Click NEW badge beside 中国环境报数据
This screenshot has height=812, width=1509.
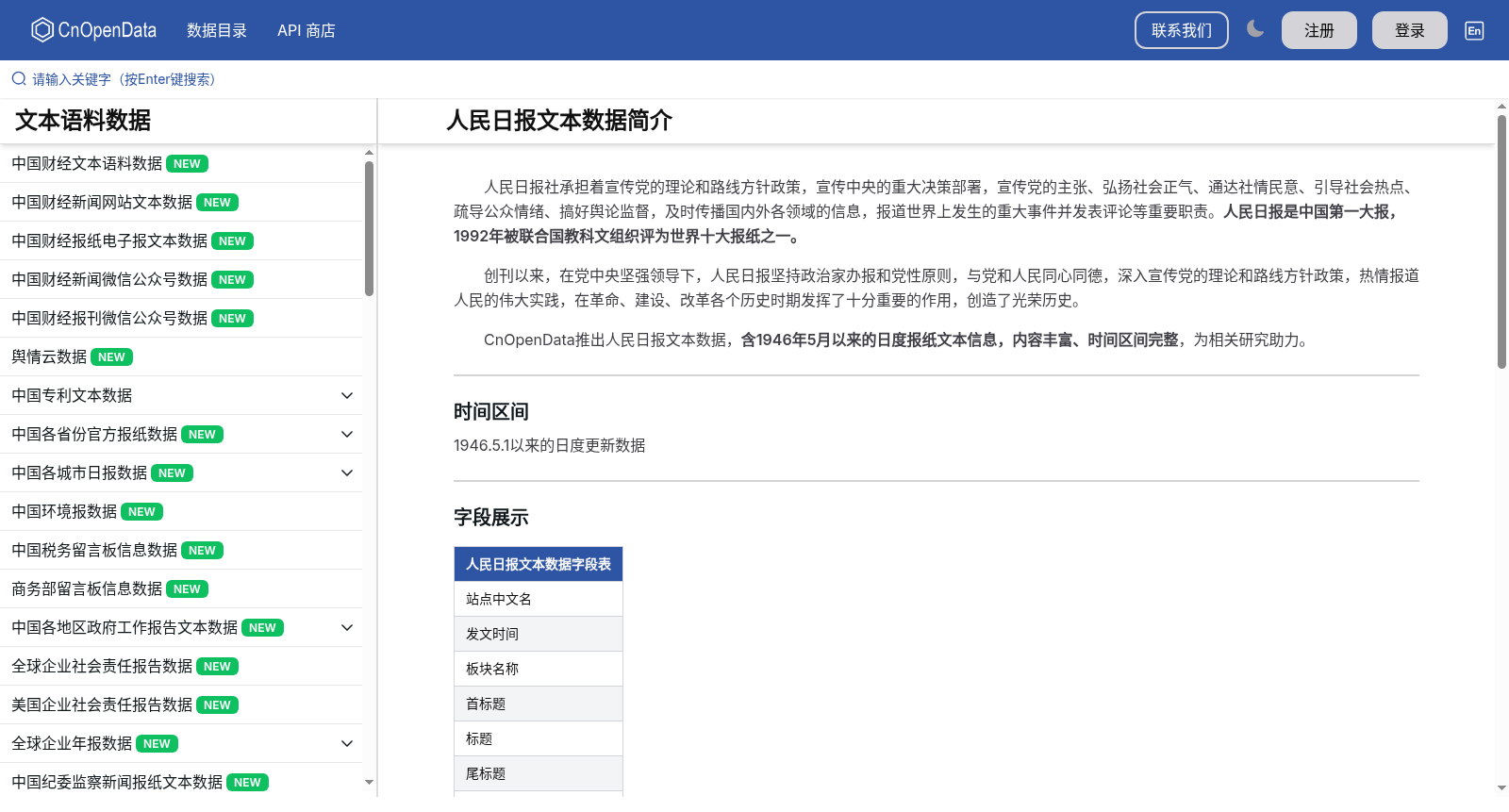pyautogui.click(x=141, y=512)
